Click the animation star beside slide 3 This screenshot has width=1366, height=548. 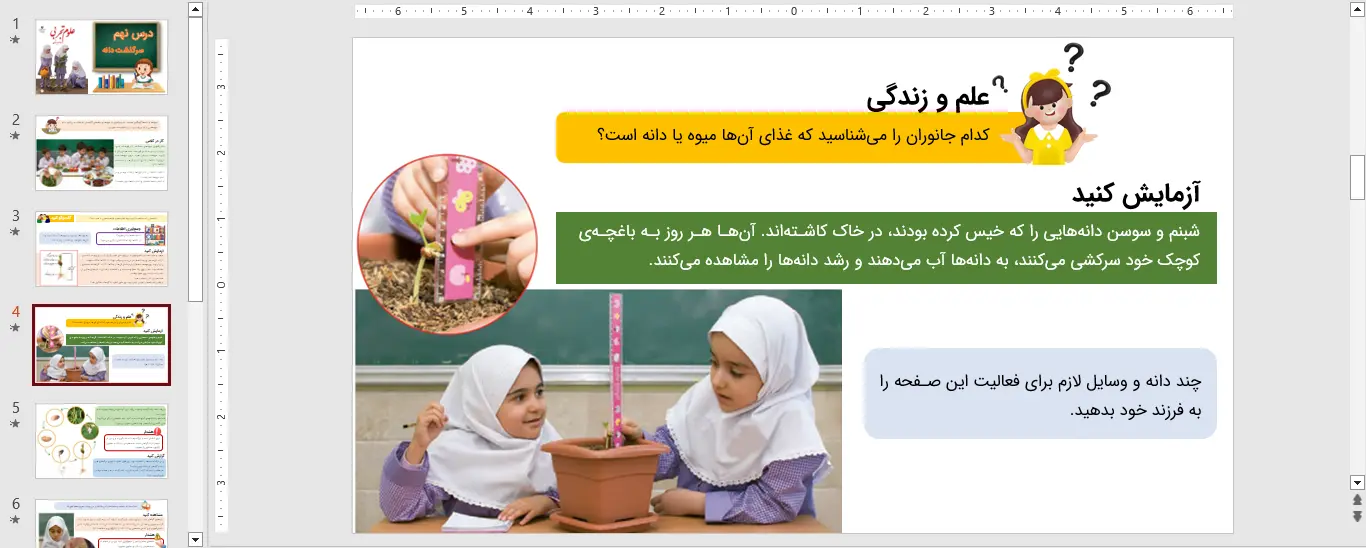[x=15, y=232]
